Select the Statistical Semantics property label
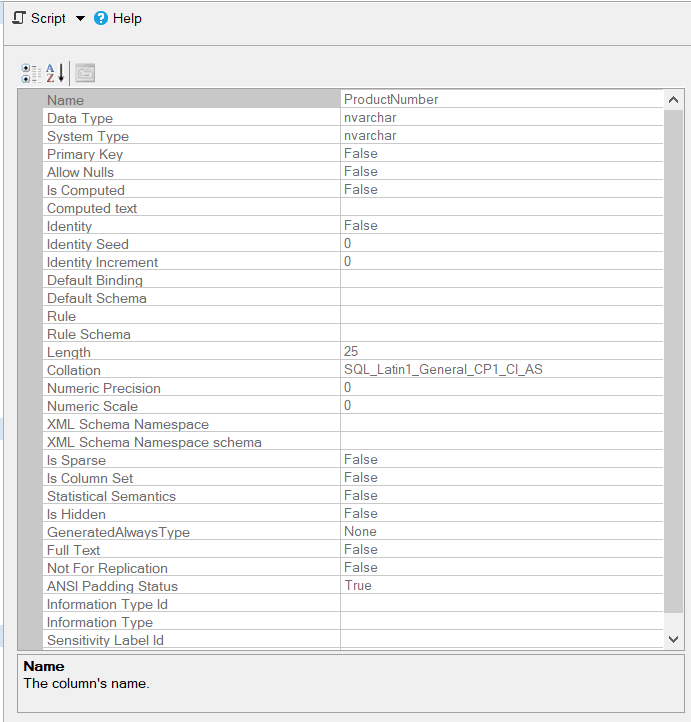 point(111,496)
